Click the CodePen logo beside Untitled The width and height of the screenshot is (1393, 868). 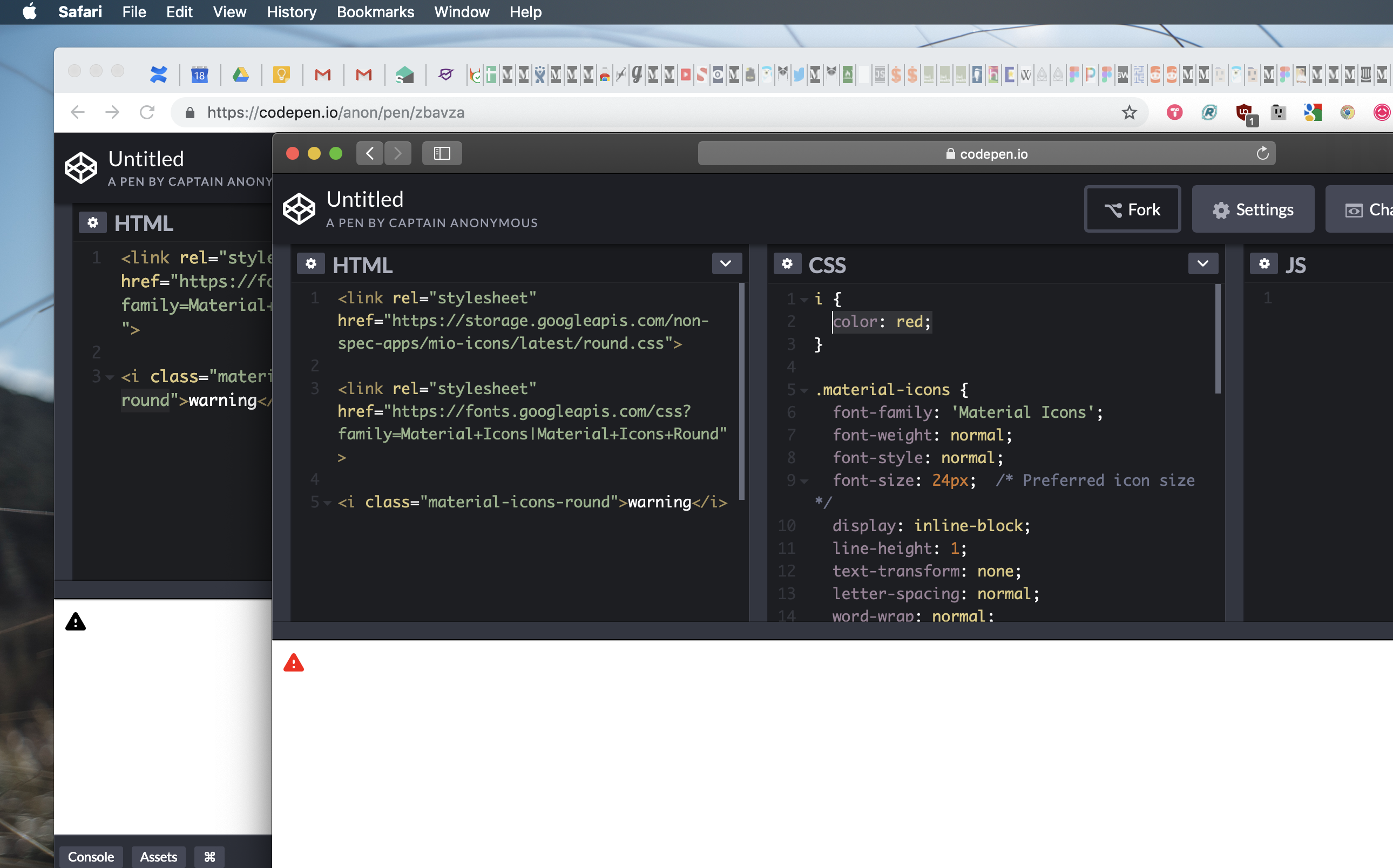[299, 209]
